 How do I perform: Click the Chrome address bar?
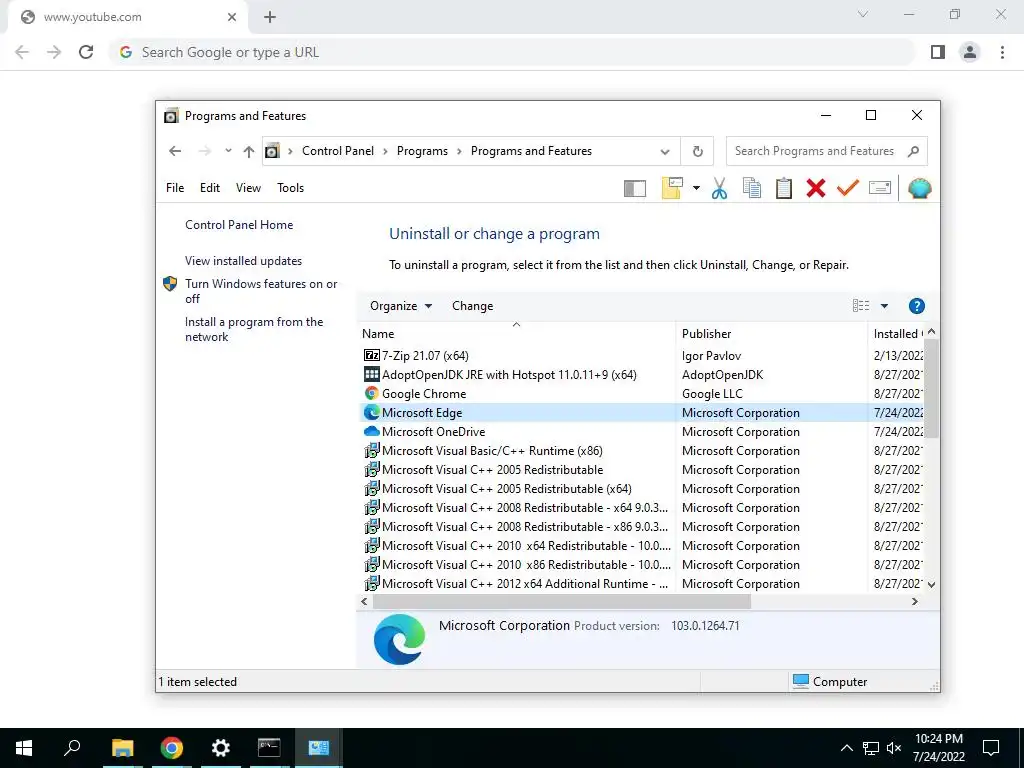[x=513, y=52]
